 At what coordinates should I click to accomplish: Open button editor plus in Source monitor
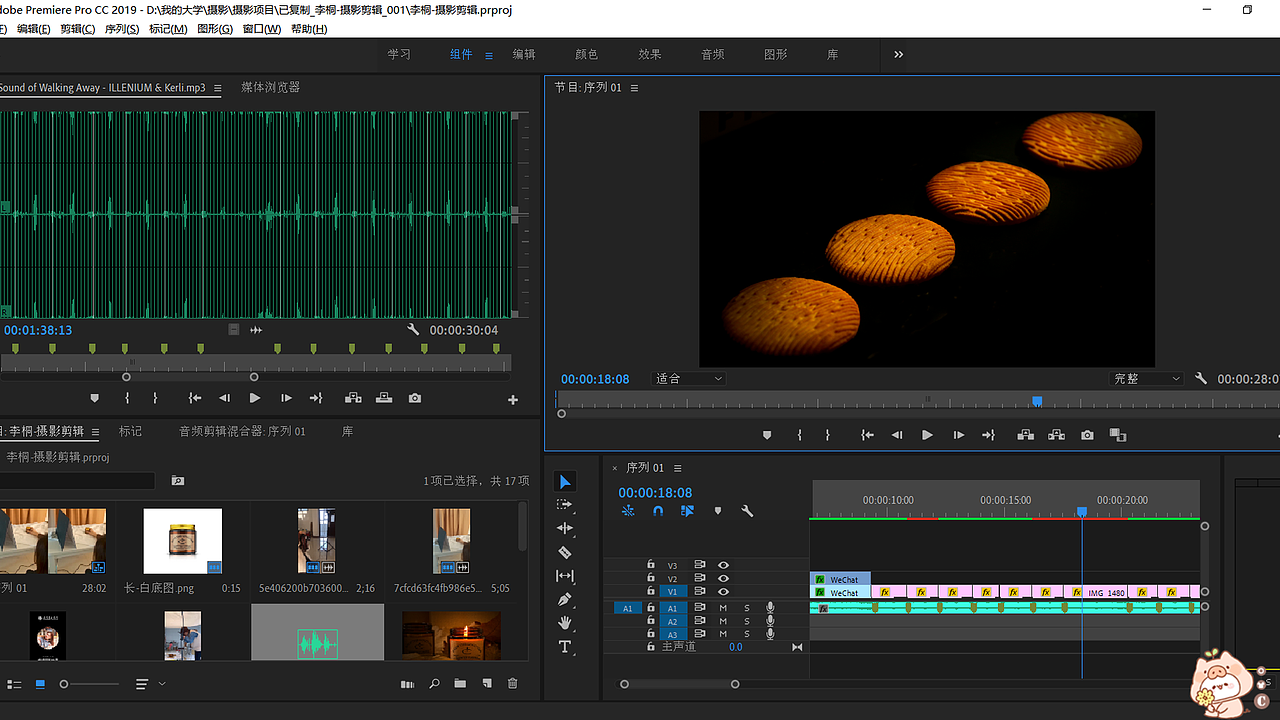513,400
